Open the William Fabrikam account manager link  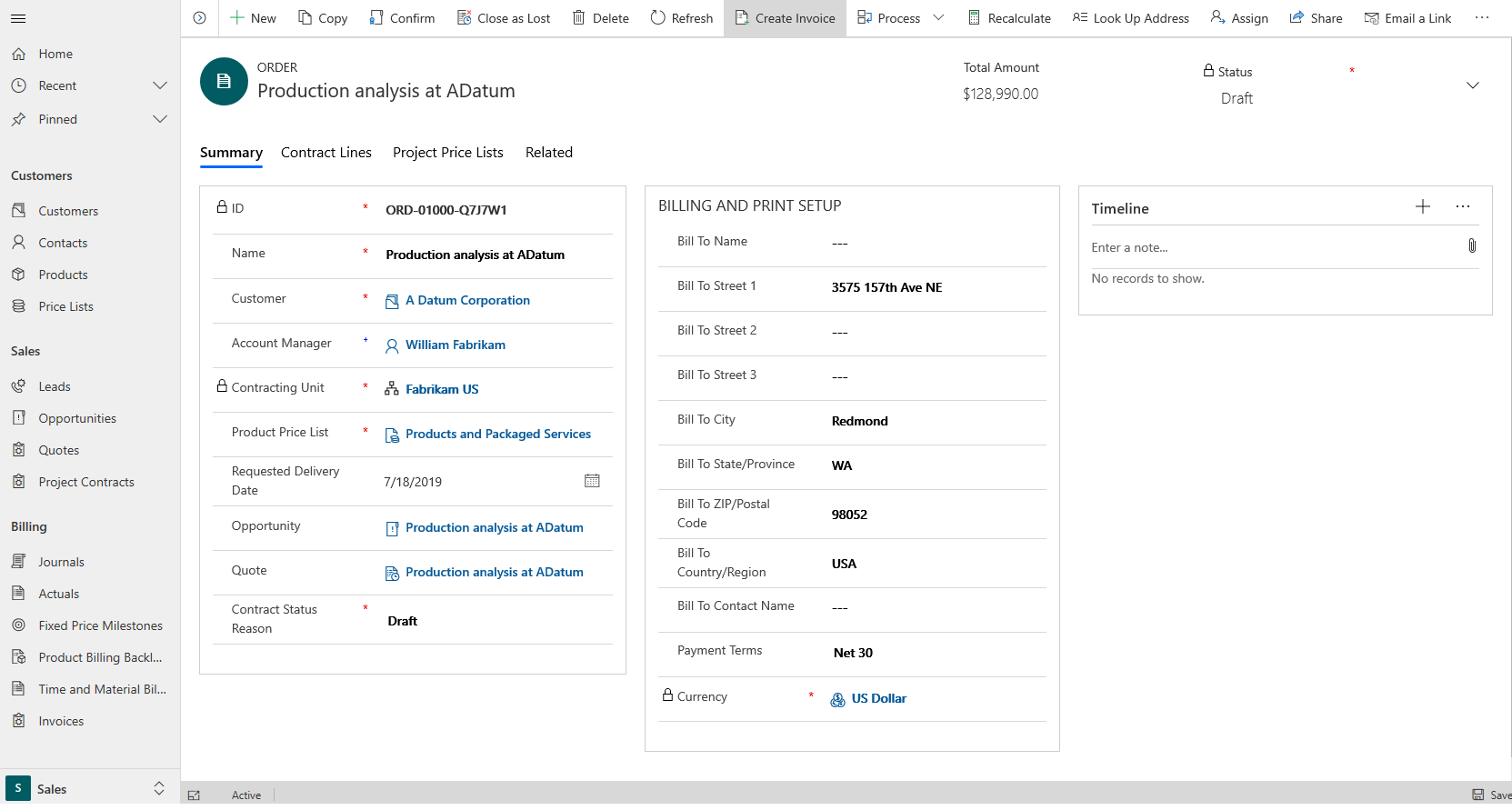456,345
